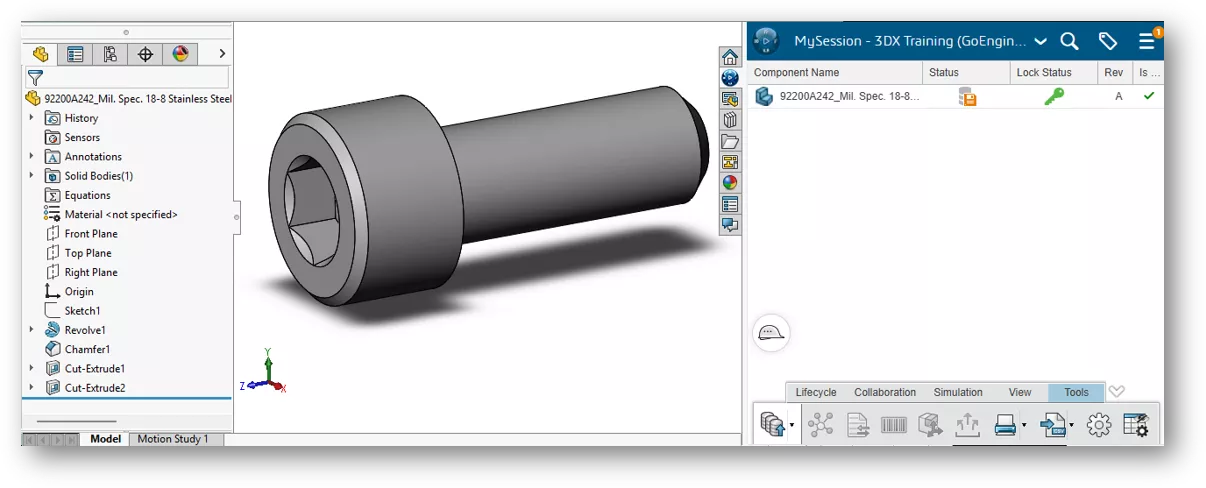Open the print icon dropdown arrow

[1024, 426]
